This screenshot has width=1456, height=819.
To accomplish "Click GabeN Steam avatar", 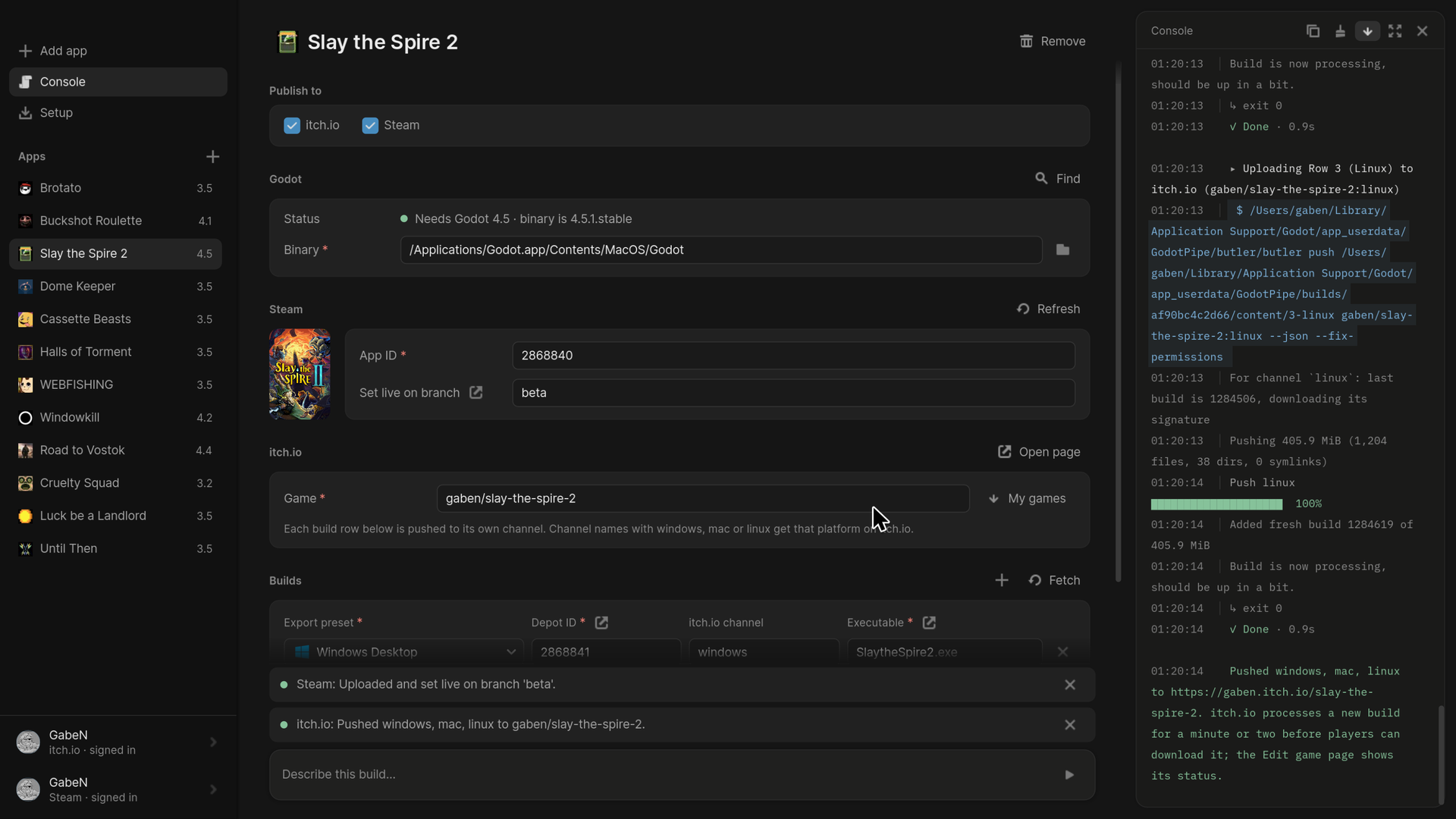I will (x=28, y=790).
